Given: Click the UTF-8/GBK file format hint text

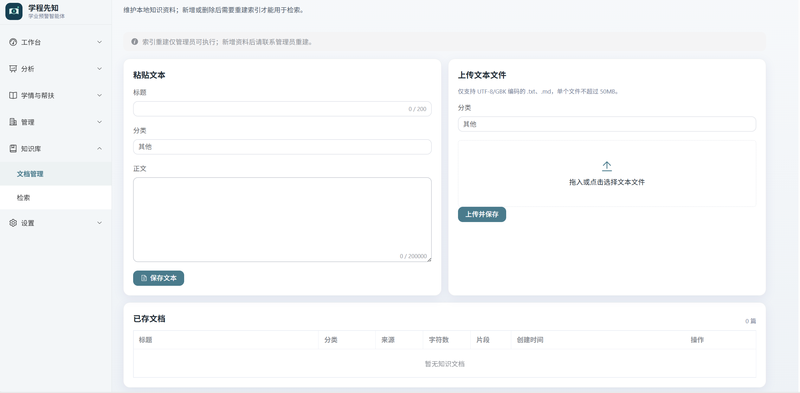Looking at the screenshot, I should [538, 92].
